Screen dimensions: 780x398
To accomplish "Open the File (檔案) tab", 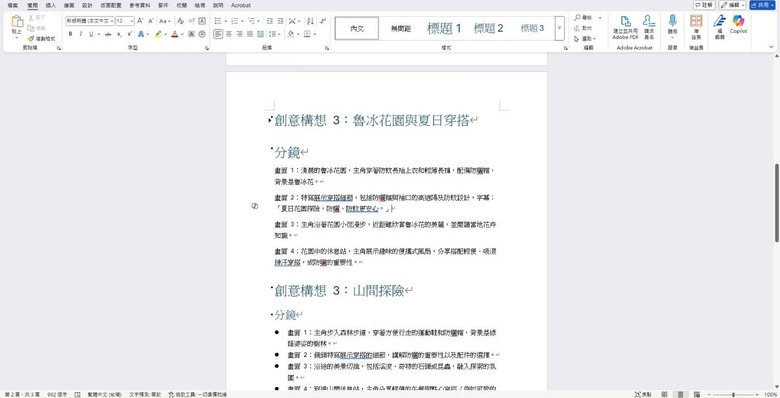I will click(x=13, y=5).
